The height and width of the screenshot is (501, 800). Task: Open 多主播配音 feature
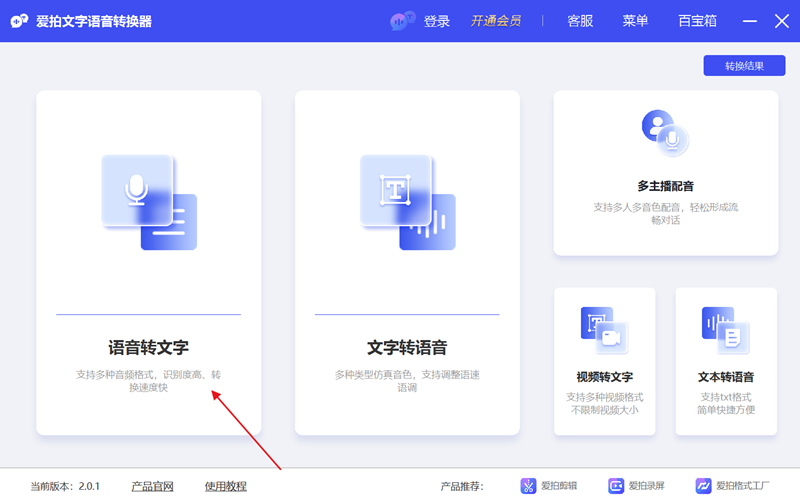point(665,186)
